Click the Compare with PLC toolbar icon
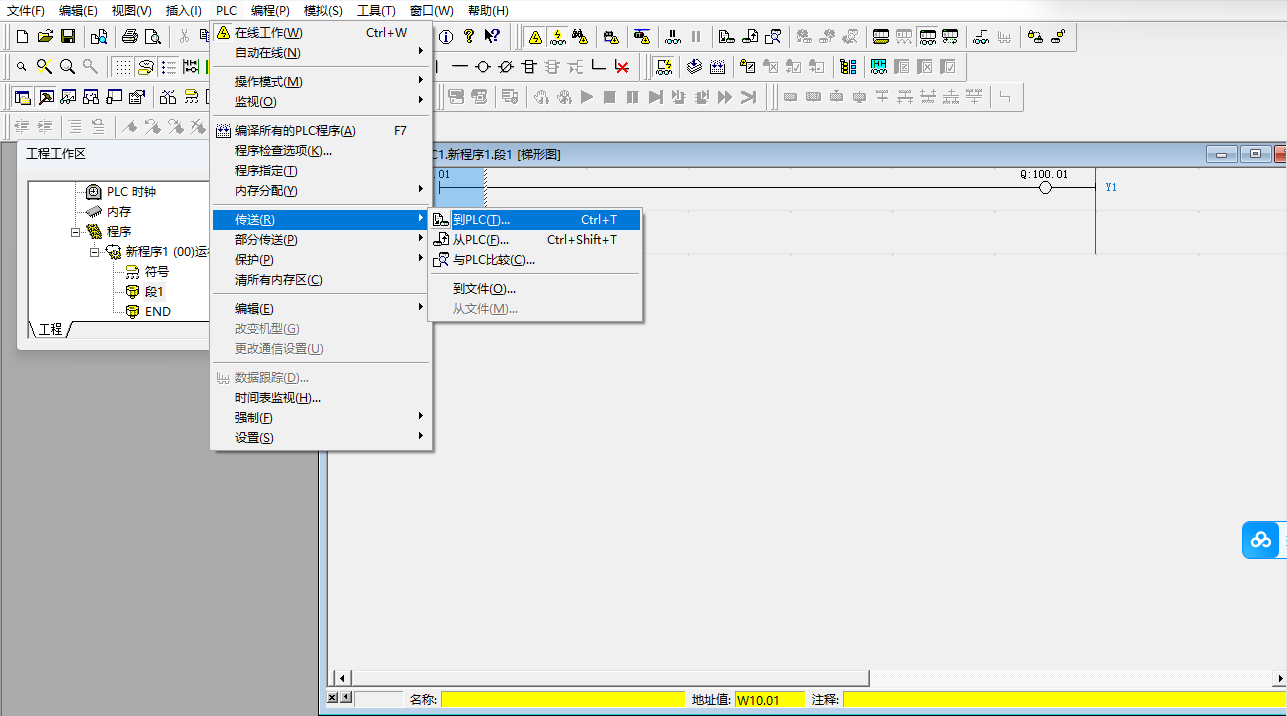The width and height of the screenshot is (1287, 716). click(x=772, y=37)
